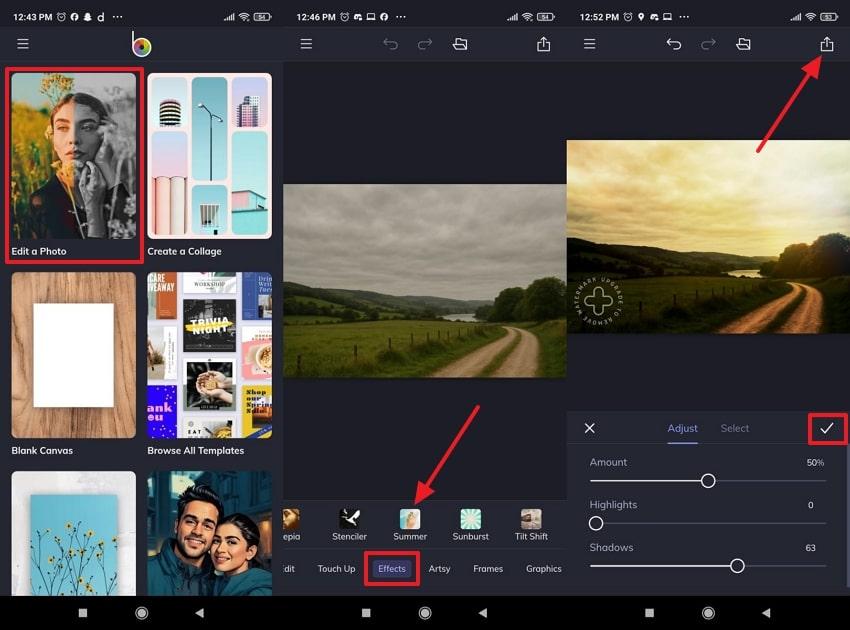This screenshot has height=630, width=850.
Task: Click the Shadows value 63
Action: pyautogui.click(x=810, y=548)
